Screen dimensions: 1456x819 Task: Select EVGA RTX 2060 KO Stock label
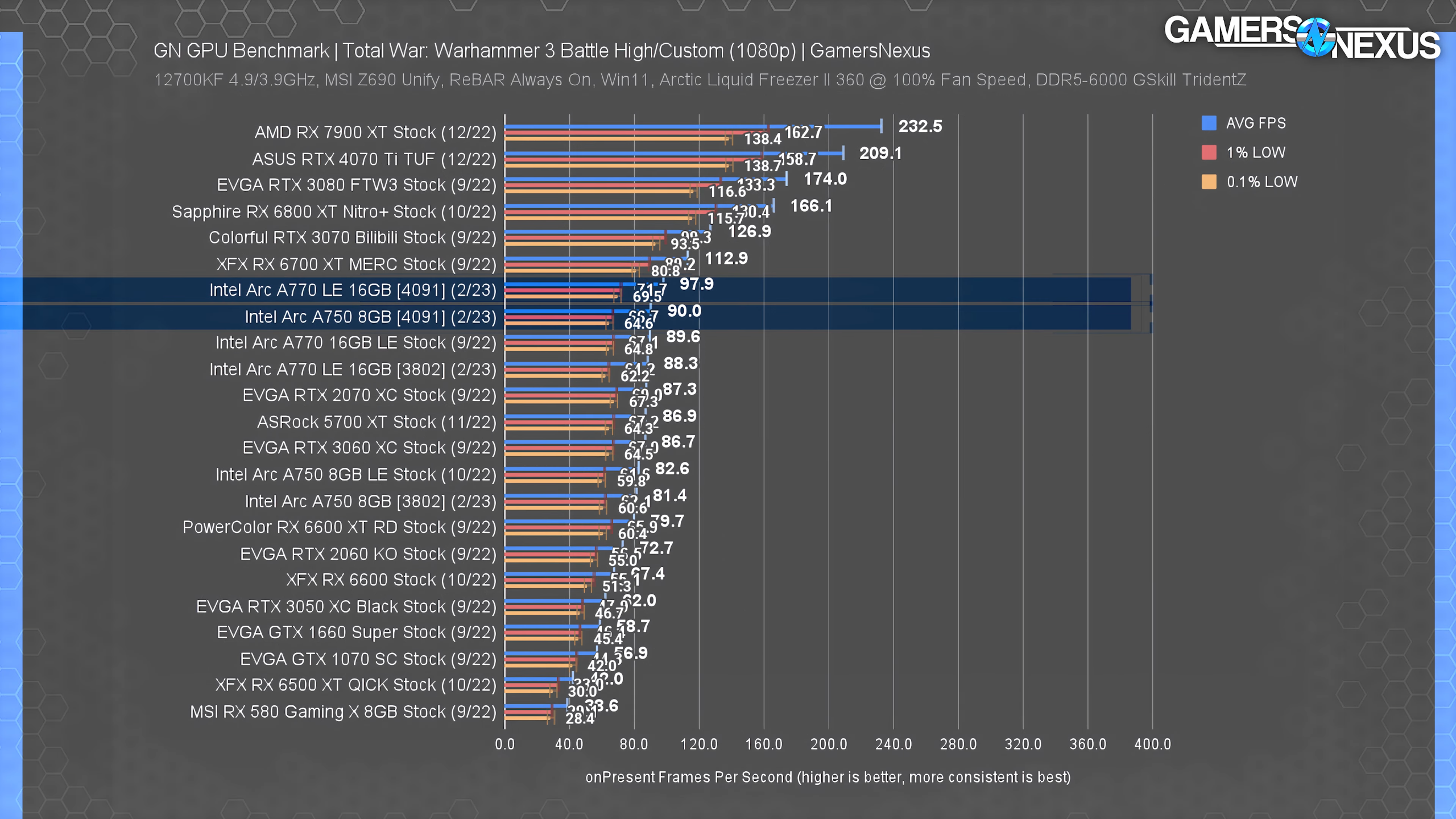[368, 555]
